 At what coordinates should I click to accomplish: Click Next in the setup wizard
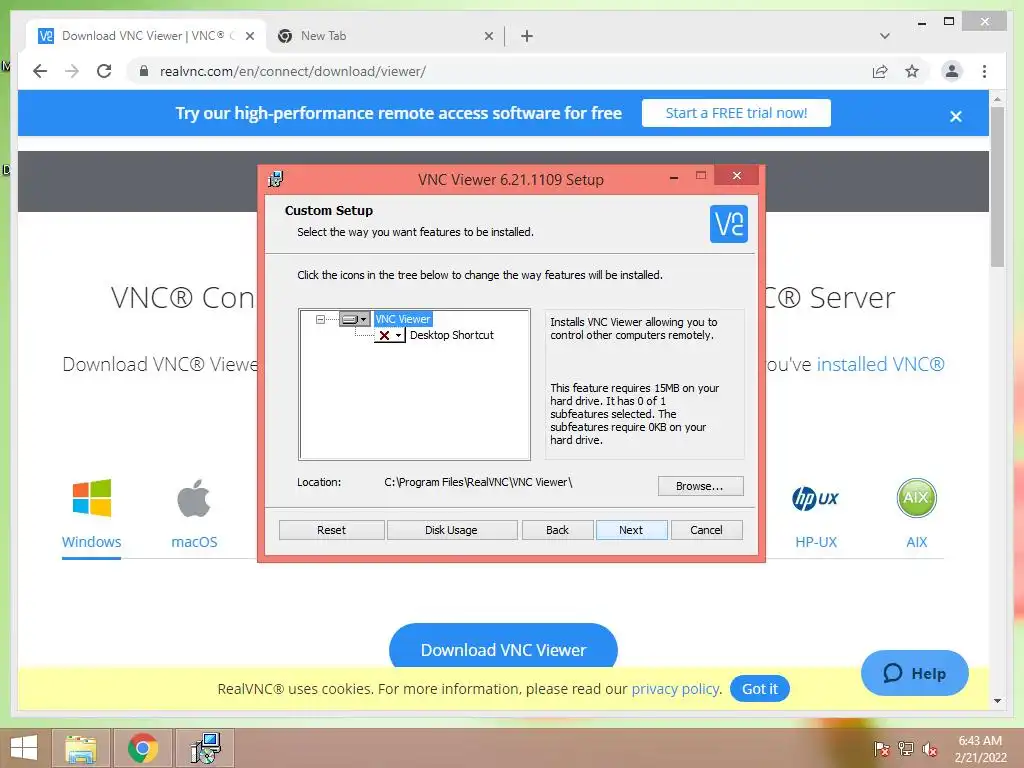631,530
